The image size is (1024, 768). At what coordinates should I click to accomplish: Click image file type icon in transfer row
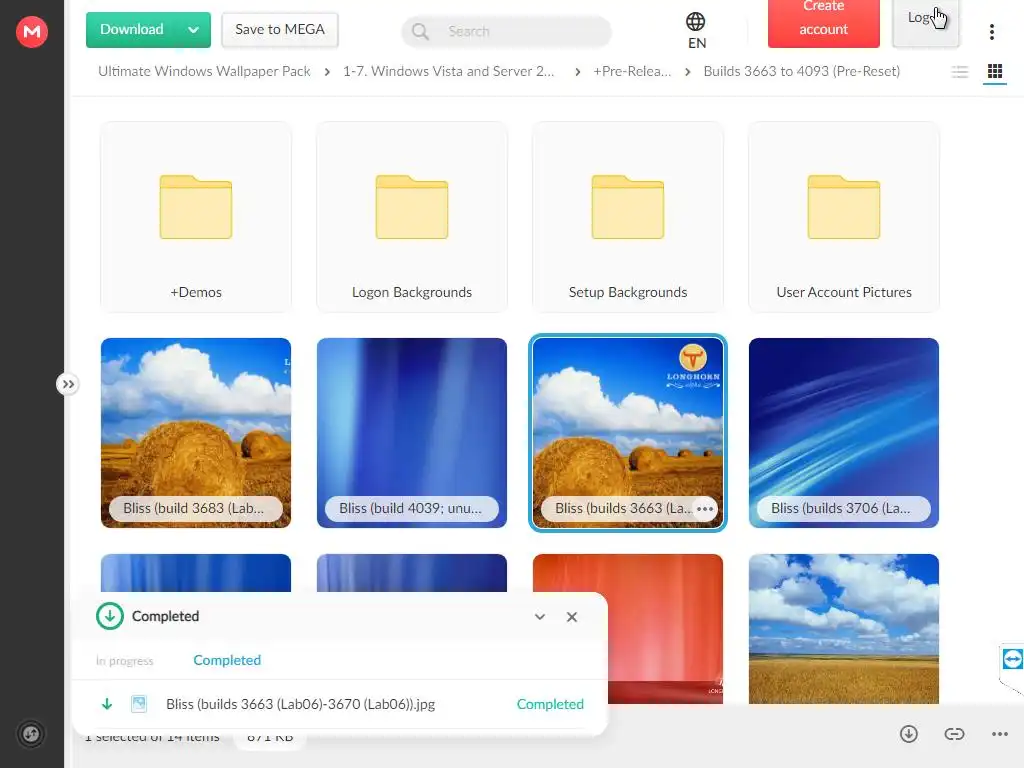pos(138,704)
